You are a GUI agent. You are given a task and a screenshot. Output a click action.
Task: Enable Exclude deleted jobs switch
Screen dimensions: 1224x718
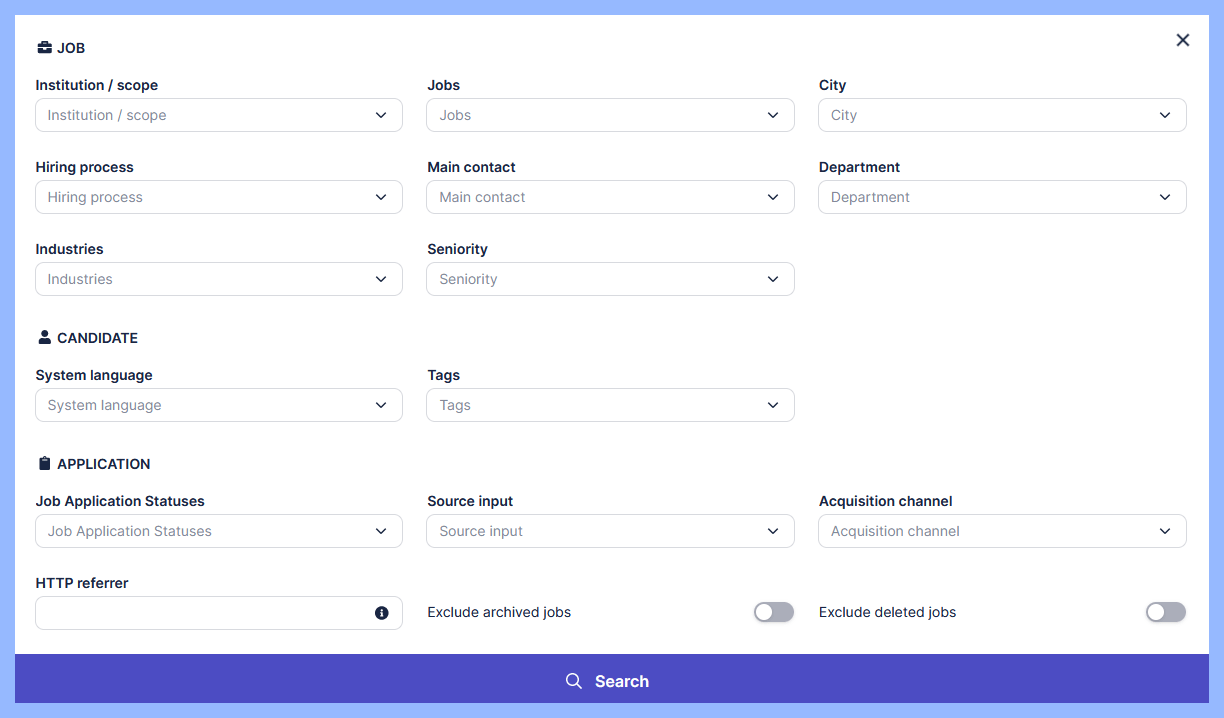(1165, 612)
